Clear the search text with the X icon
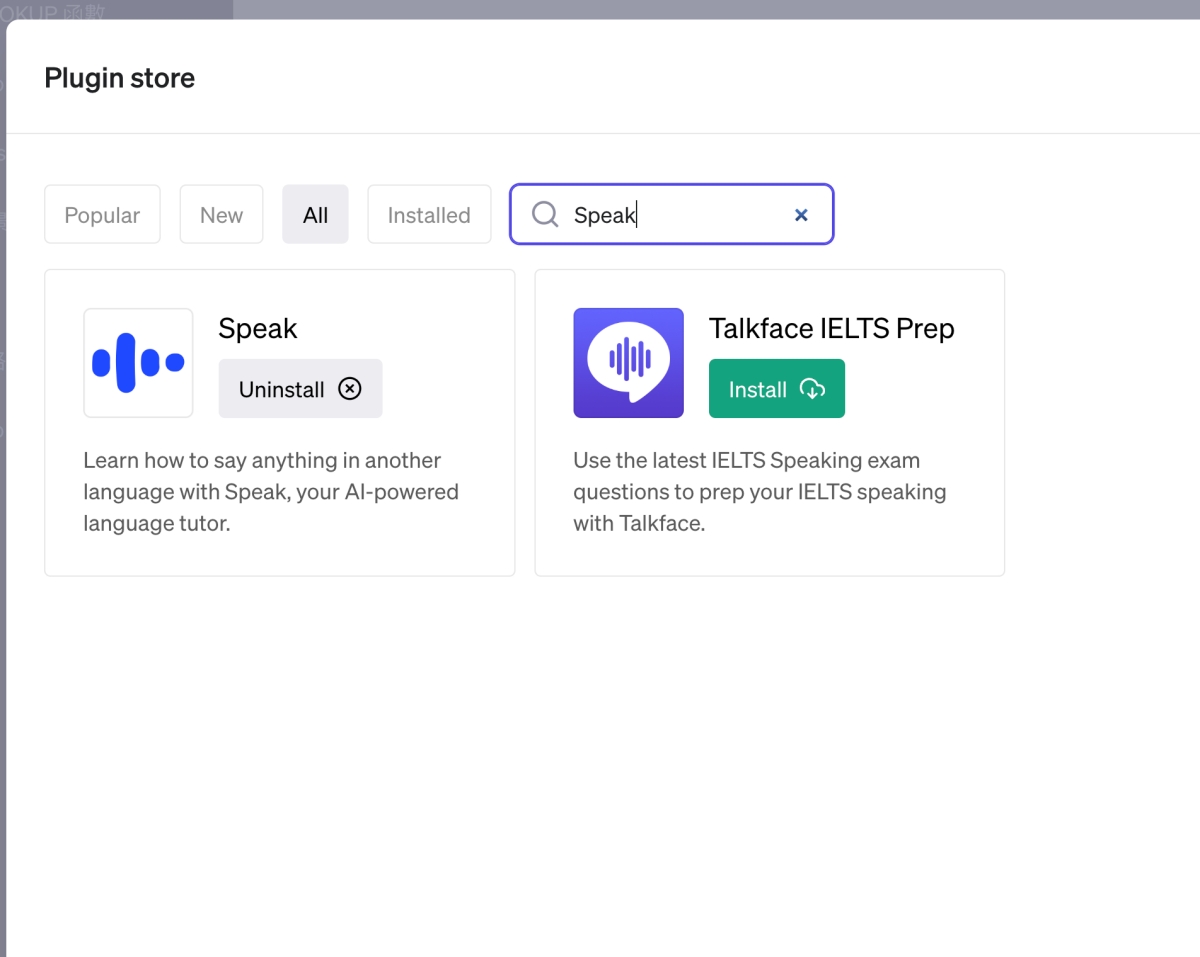This screenshot has height=957, width=1200. coord(801,215)
